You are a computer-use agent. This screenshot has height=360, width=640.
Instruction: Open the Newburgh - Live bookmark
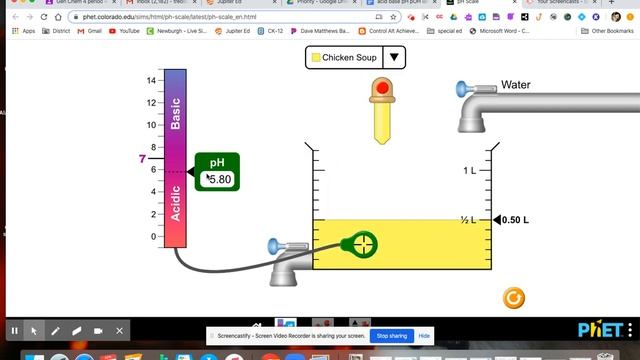tap(177, 31)
